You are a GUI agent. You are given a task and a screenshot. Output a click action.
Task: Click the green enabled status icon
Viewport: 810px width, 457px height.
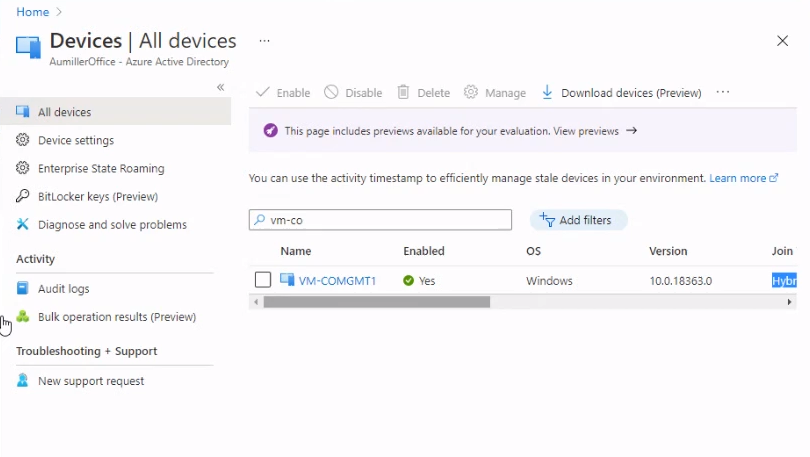[x=409, y=280]
